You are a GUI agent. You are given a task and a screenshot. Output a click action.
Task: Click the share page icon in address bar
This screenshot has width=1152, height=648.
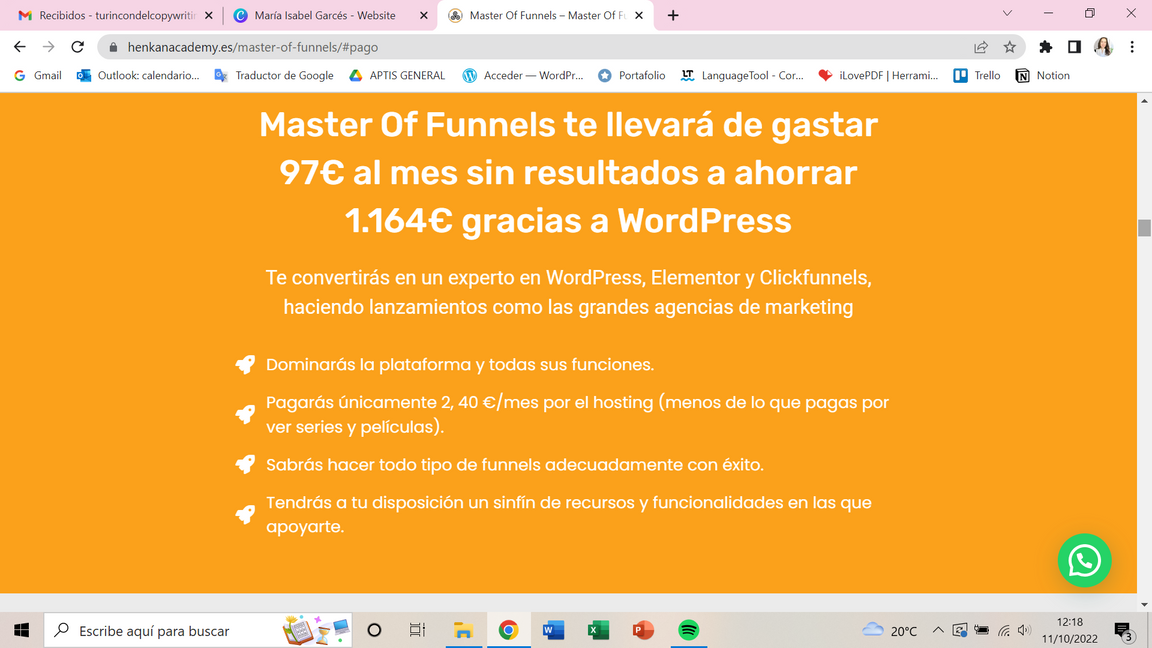pos(981,47)
